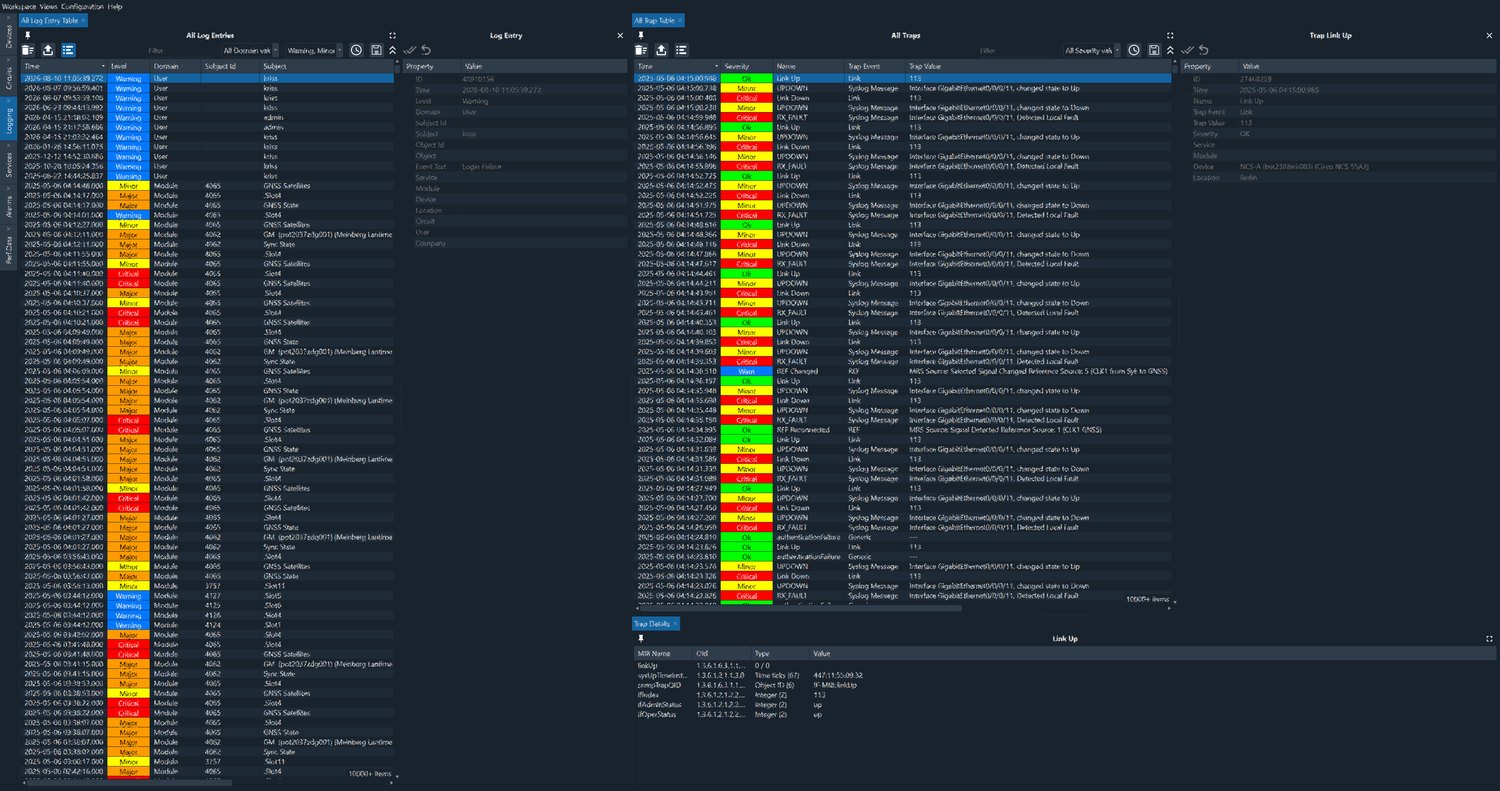Close the All Log Entry Table tab
The image size is (1500, 791).
[x=84, y=20]
